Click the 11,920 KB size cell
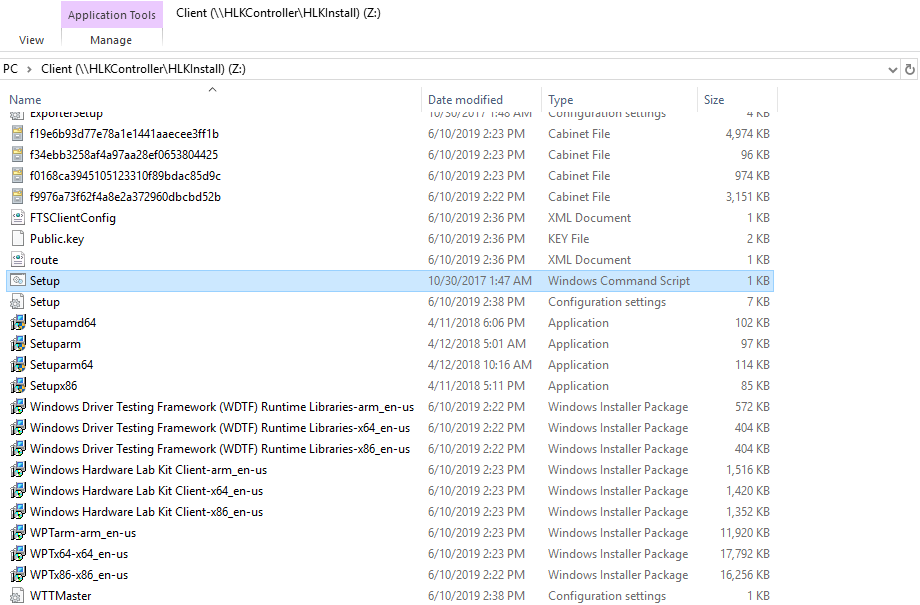This screenshot has width=920, height=605. tap(745, 533)
